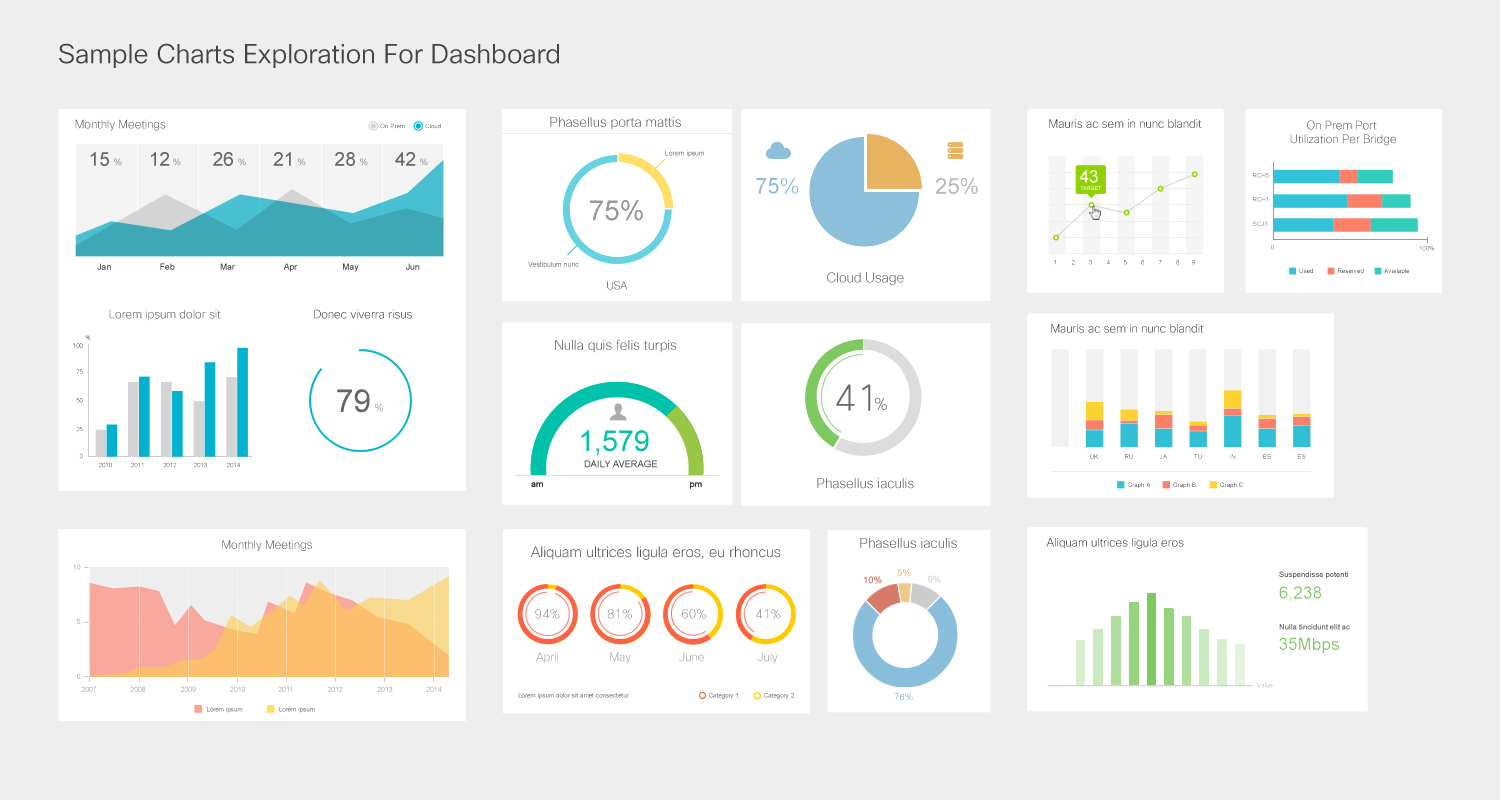Screen dimensions: 1500x800
Task: Toggle Category 2 legend marker
Action: click(x=757, y=695)
